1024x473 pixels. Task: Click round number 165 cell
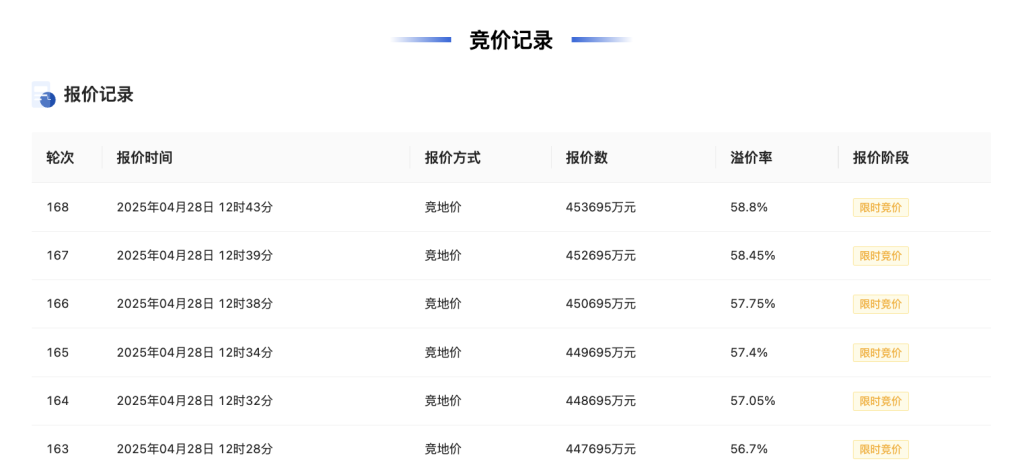coord(57,353)
